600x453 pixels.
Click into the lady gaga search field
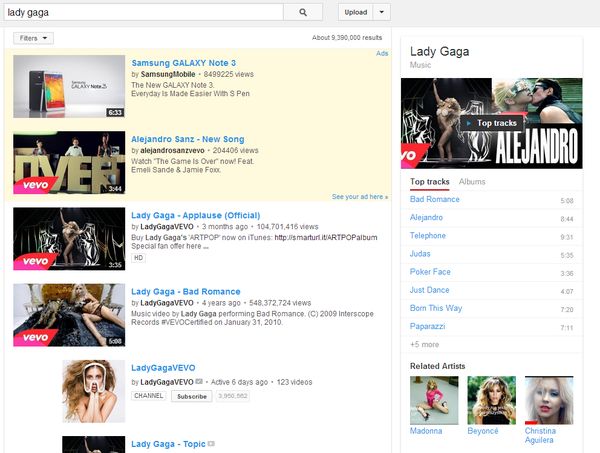pos(143,12)
